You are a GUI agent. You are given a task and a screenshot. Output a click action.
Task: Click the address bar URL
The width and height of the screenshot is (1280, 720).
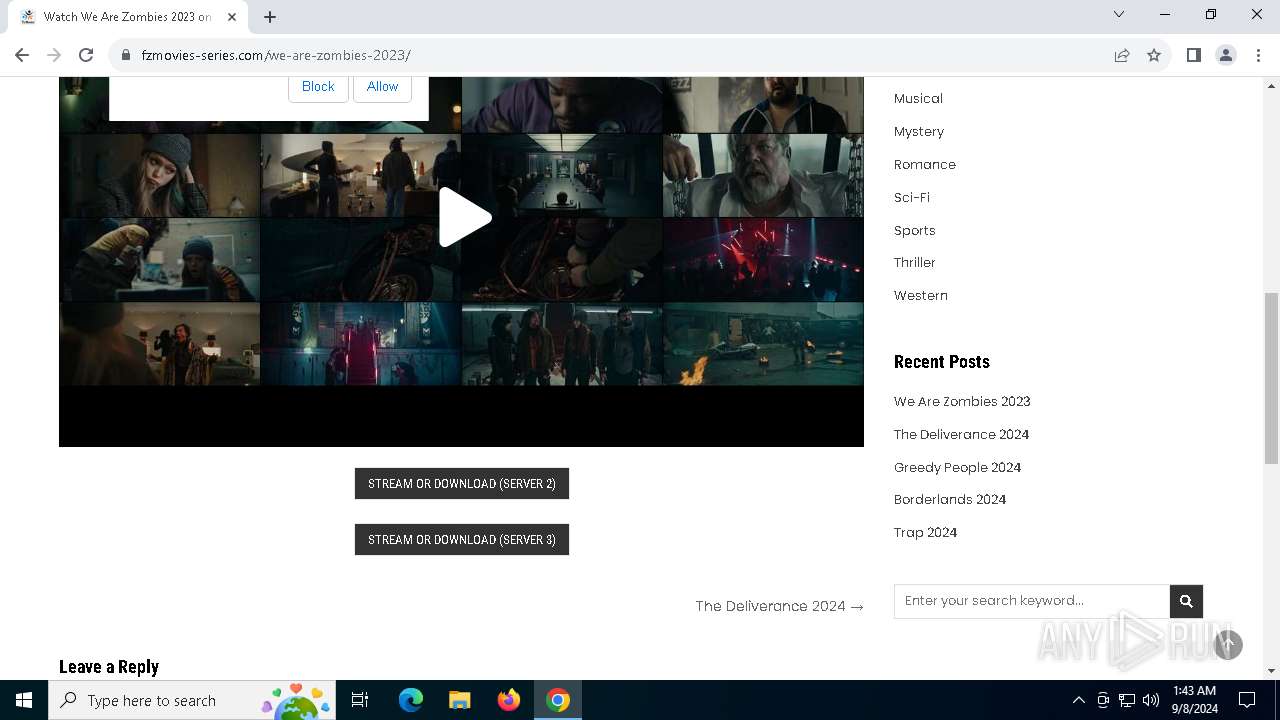coord(276,55)
